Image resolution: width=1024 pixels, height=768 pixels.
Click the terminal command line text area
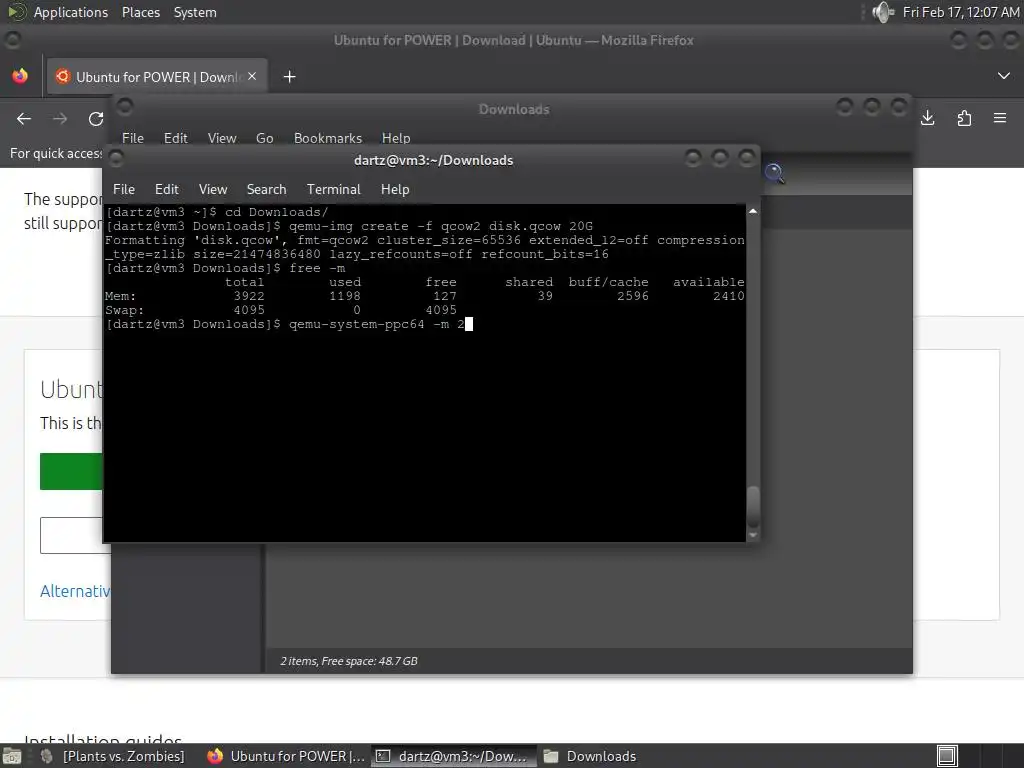coord(424,373)
